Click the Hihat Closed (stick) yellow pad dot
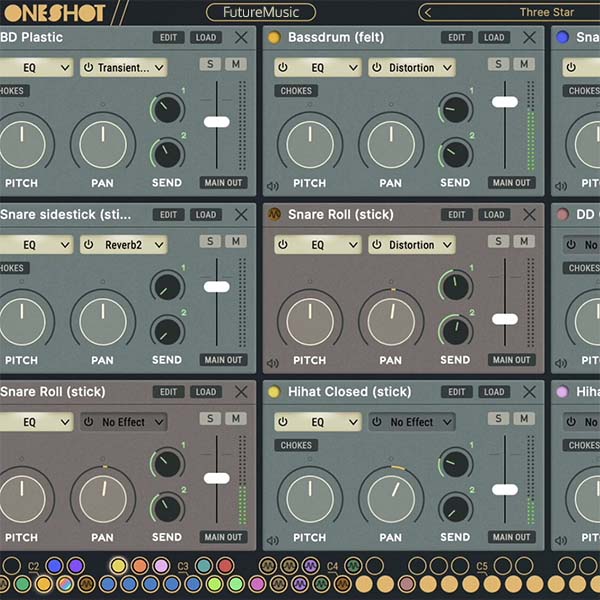The image size is (600, 600). click(x=274, y=391)
